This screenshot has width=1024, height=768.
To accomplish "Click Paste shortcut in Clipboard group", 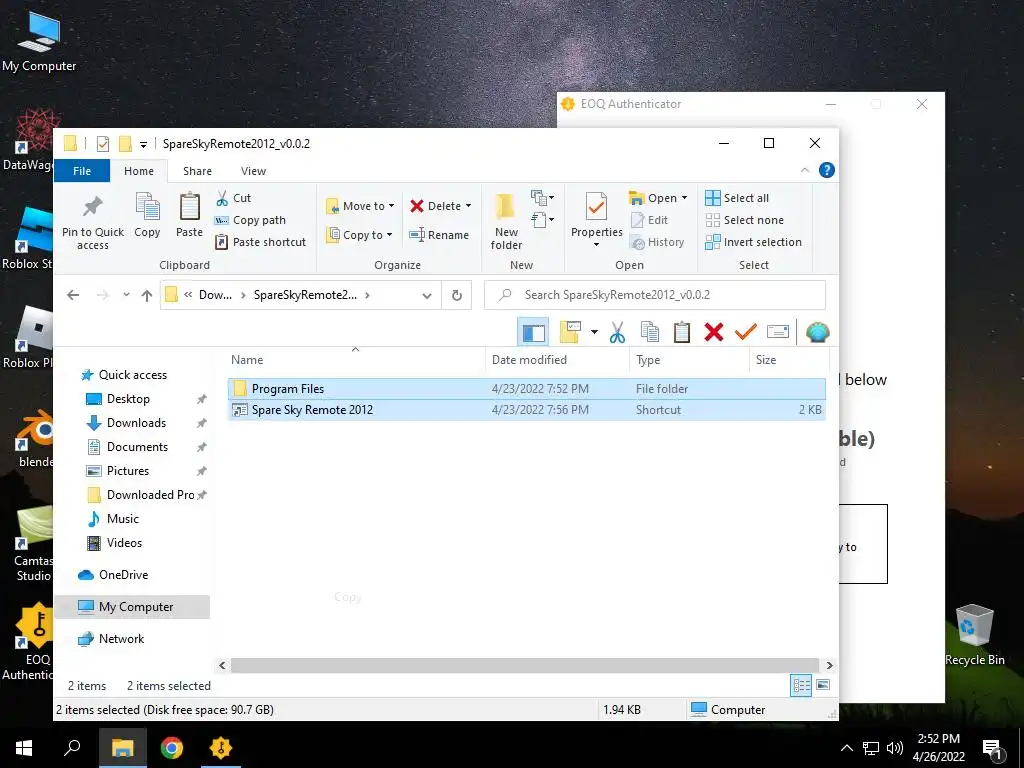I will tap(261, 242).
